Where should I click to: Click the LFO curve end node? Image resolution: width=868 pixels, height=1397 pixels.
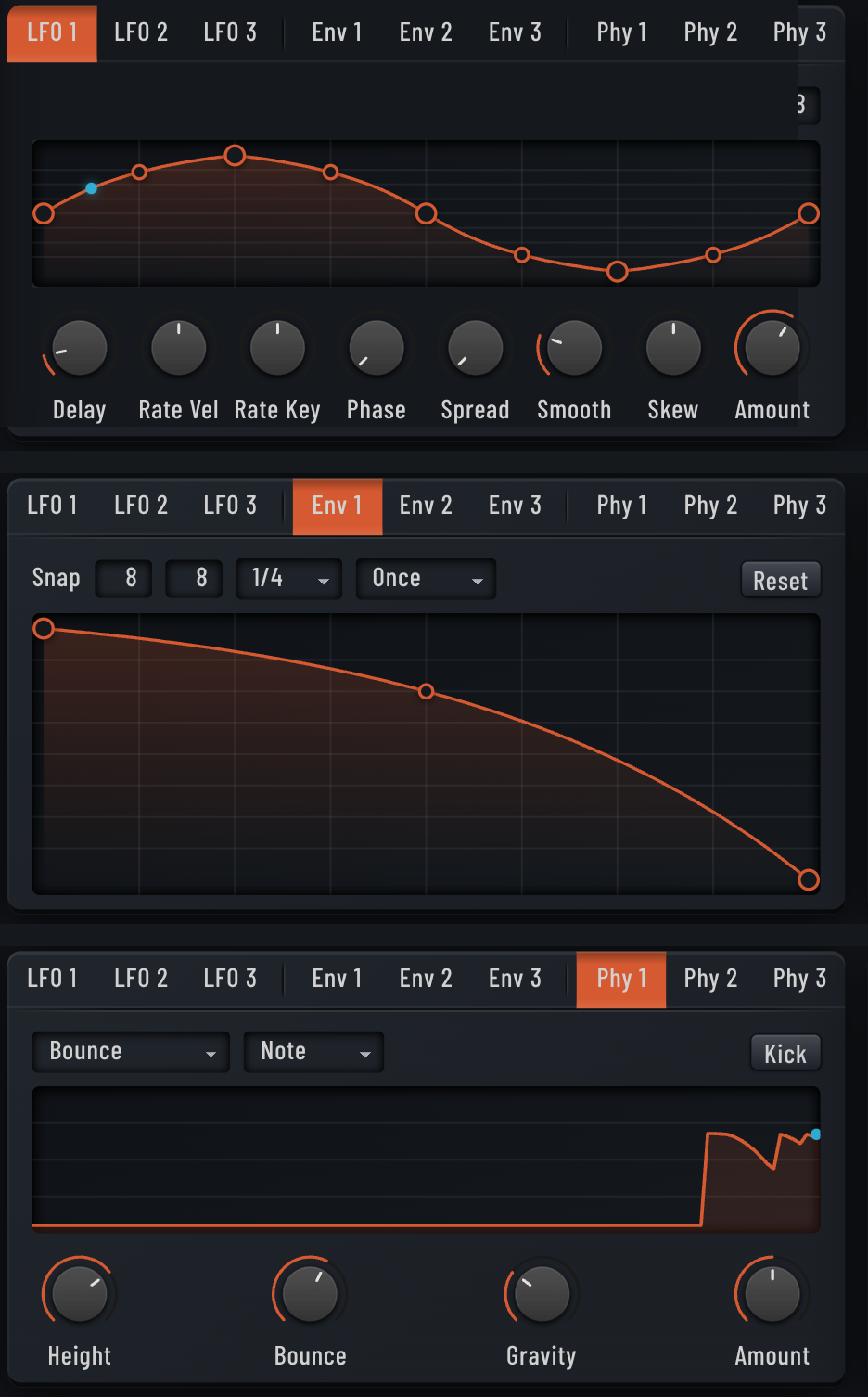coord(809,213)
